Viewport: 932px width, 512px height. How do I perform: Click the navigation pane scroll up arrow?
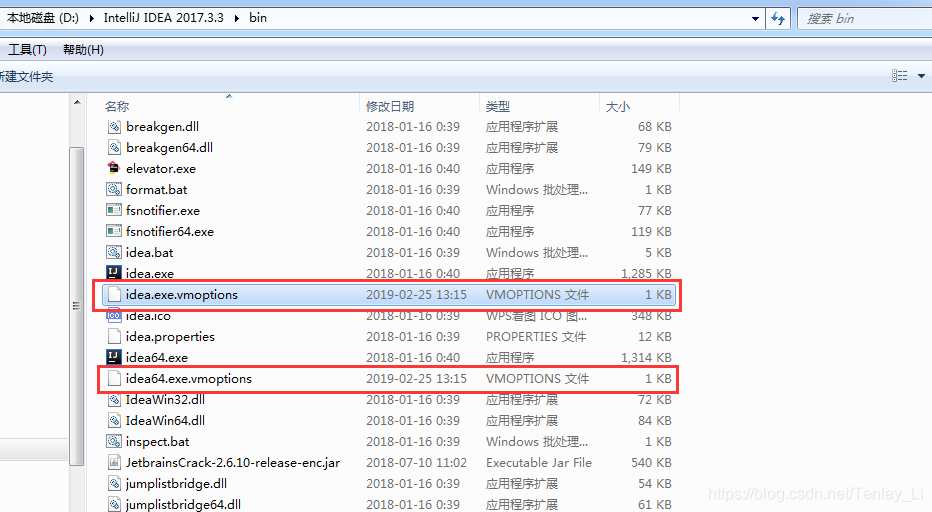[x=77, y=102]
